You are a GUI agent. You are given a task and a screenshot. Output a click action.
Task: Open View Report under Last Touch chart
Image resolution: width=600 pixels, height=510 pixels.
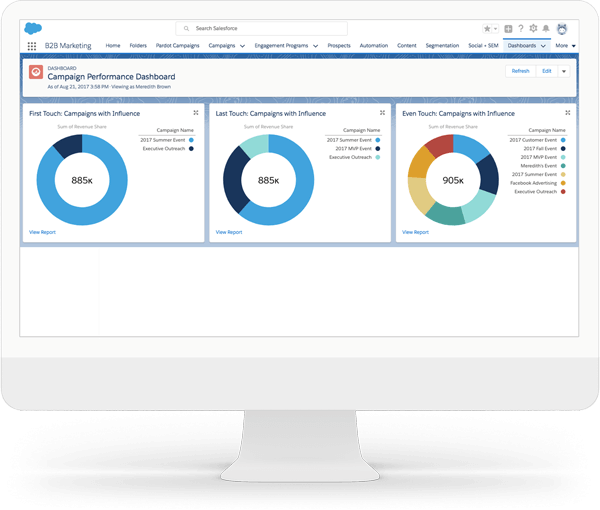click(x=229, y=232)
